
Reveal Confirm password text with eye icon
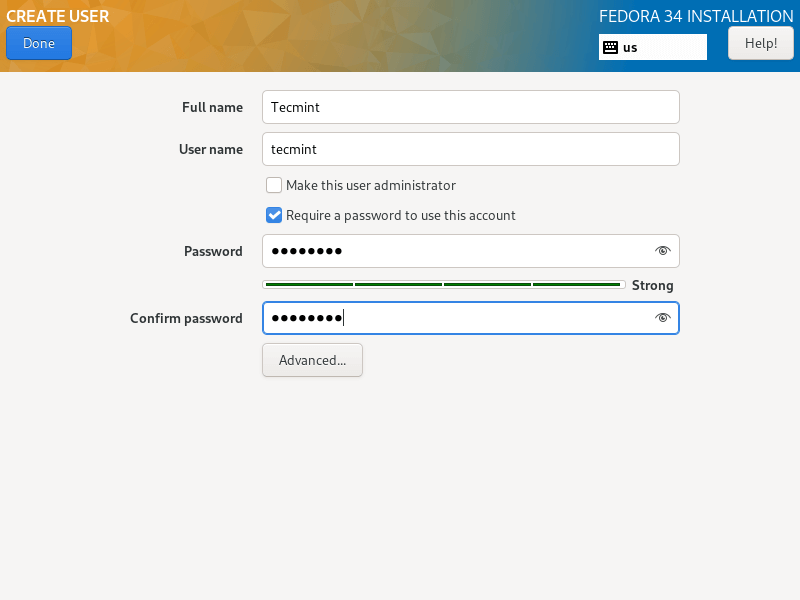[662, 318]
